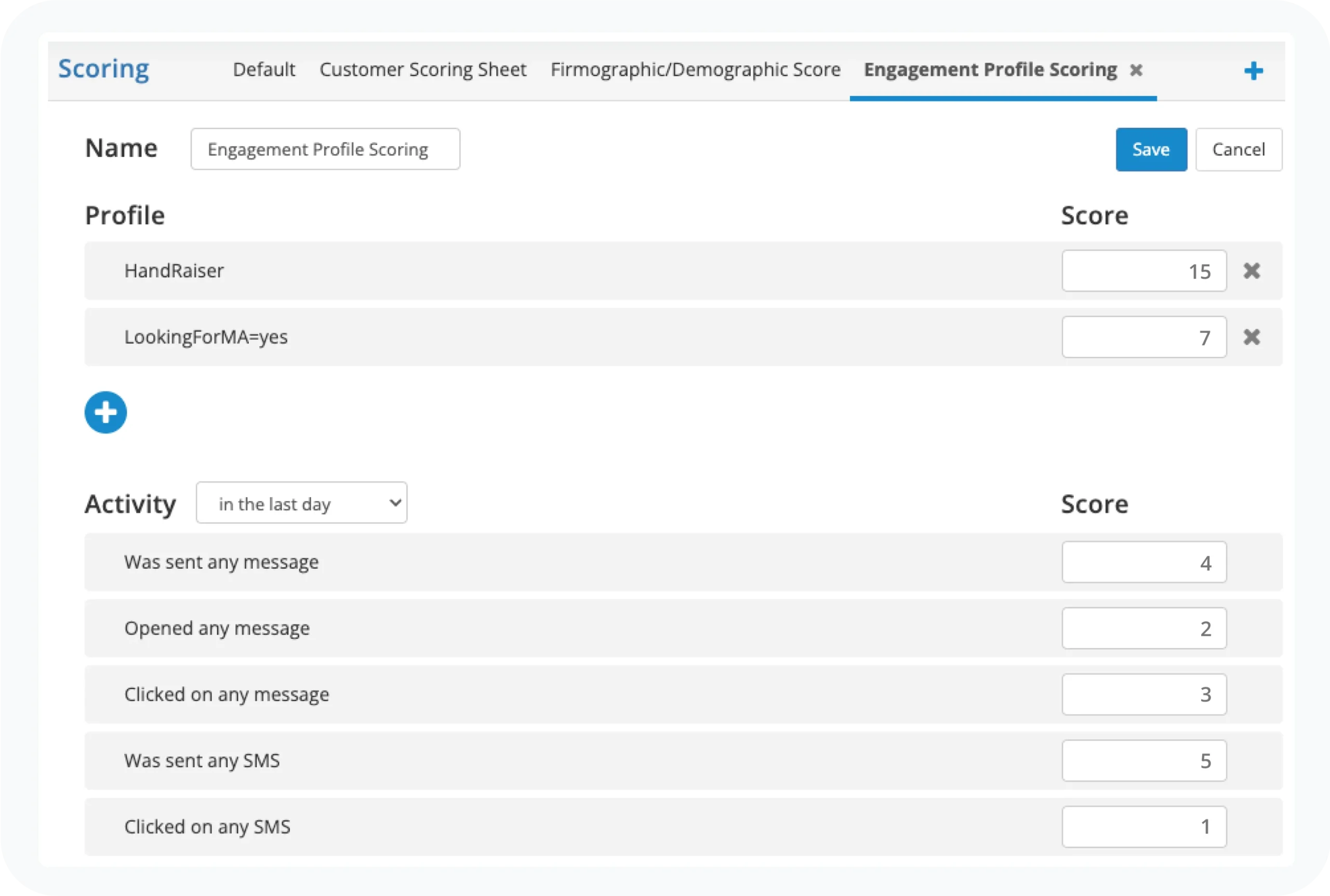Add a new profile with the blue plus button
Image resolution: width=1330 pixels, height=896 pixels.
point(106,412)
